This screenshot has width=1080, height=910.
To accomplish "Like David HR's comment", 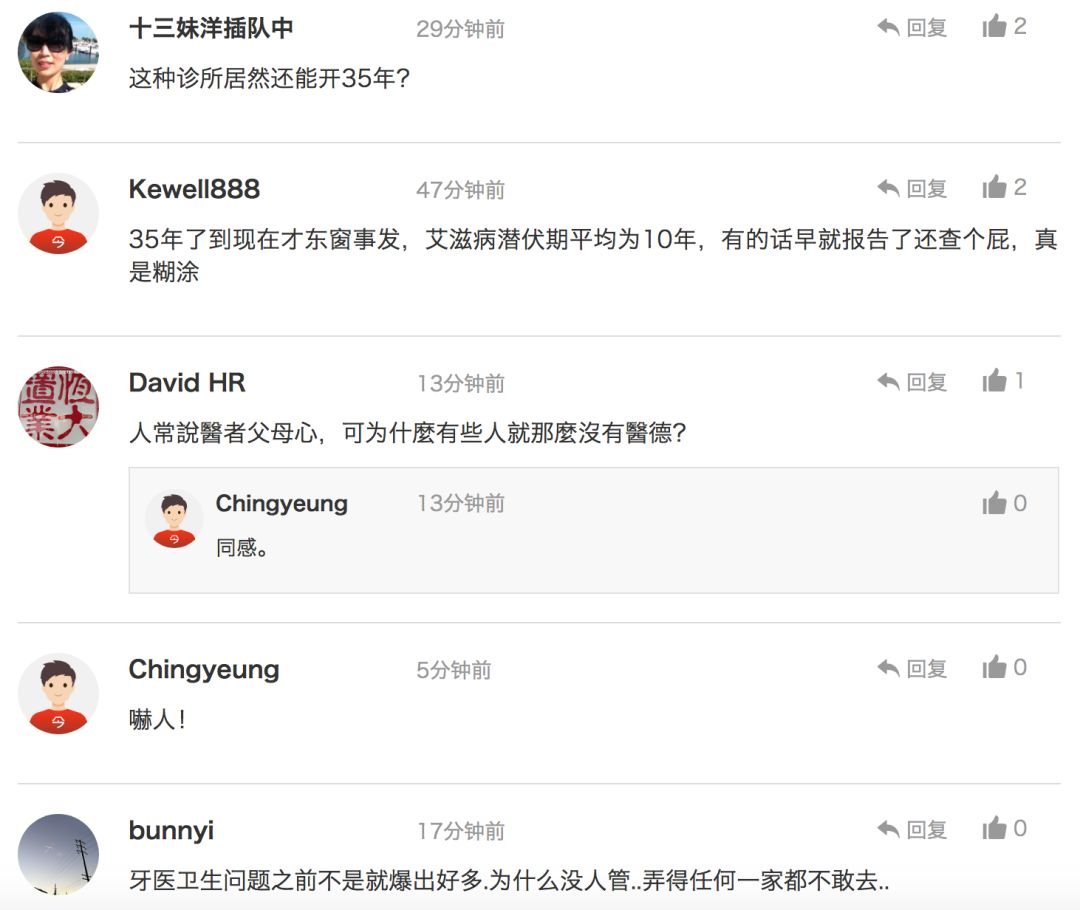I will (994, 381).
